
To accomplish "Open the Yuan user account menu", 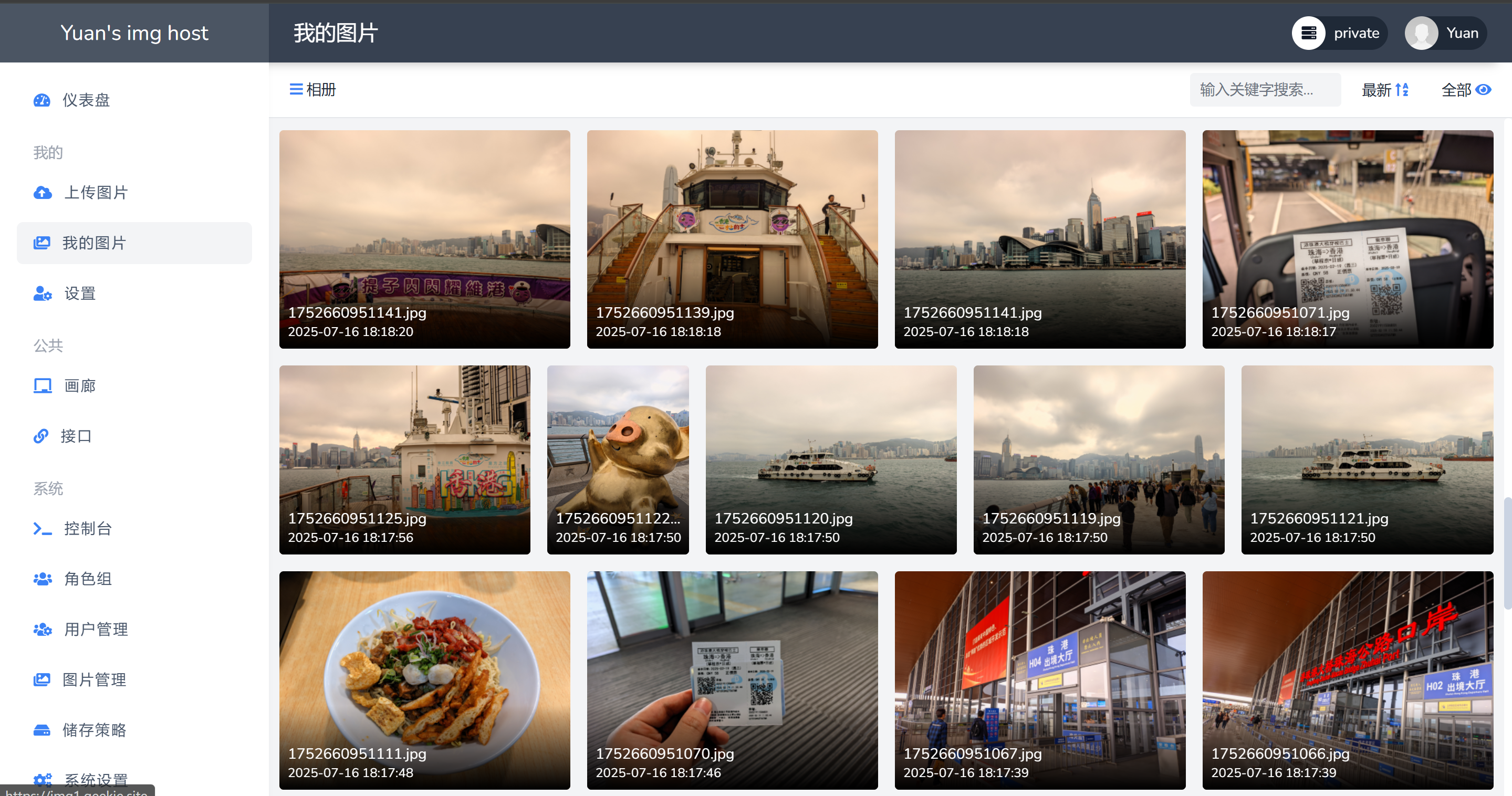I will pos(1445,33).
